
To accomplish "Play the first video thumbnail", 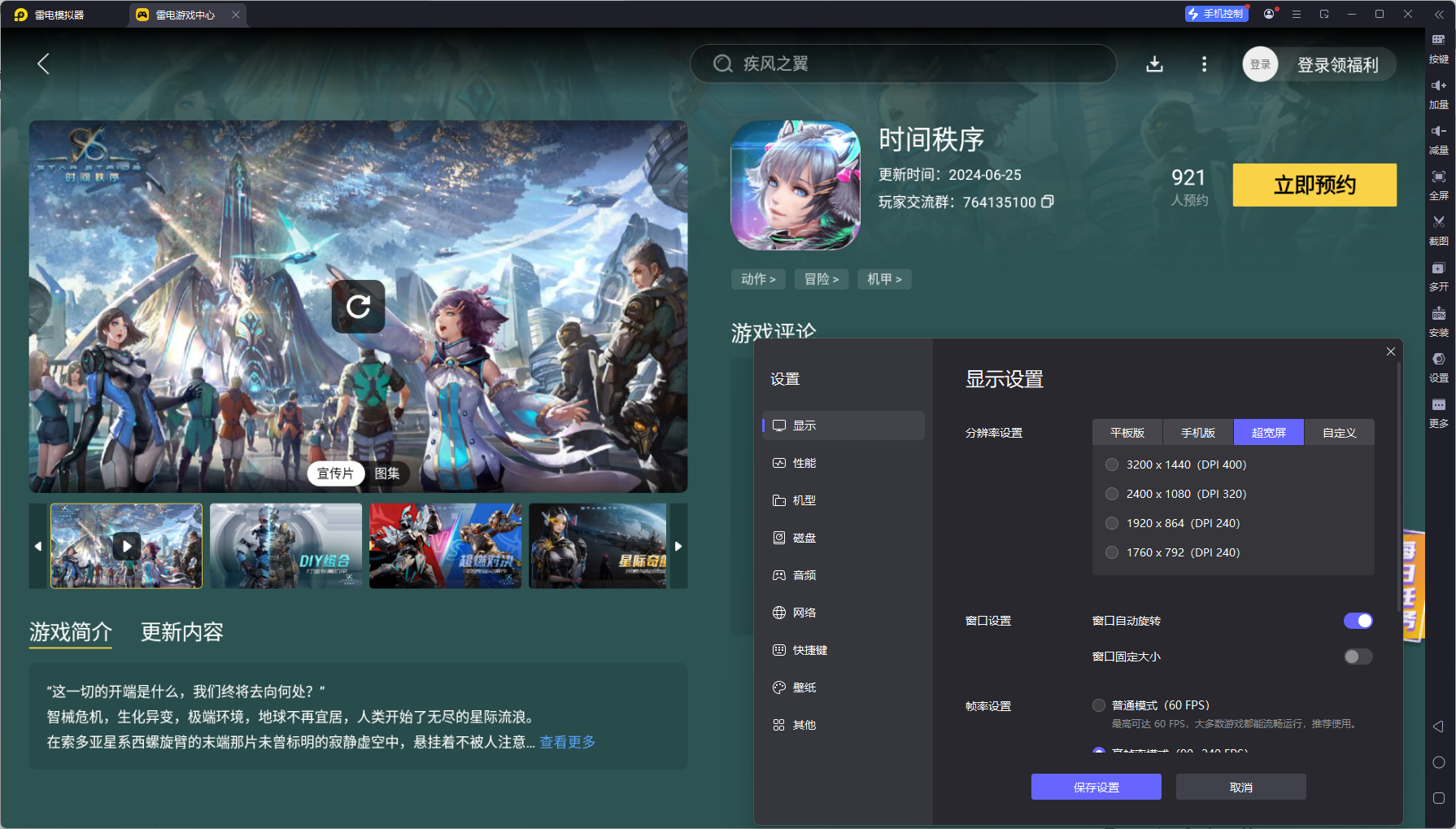I will (126, 545).
